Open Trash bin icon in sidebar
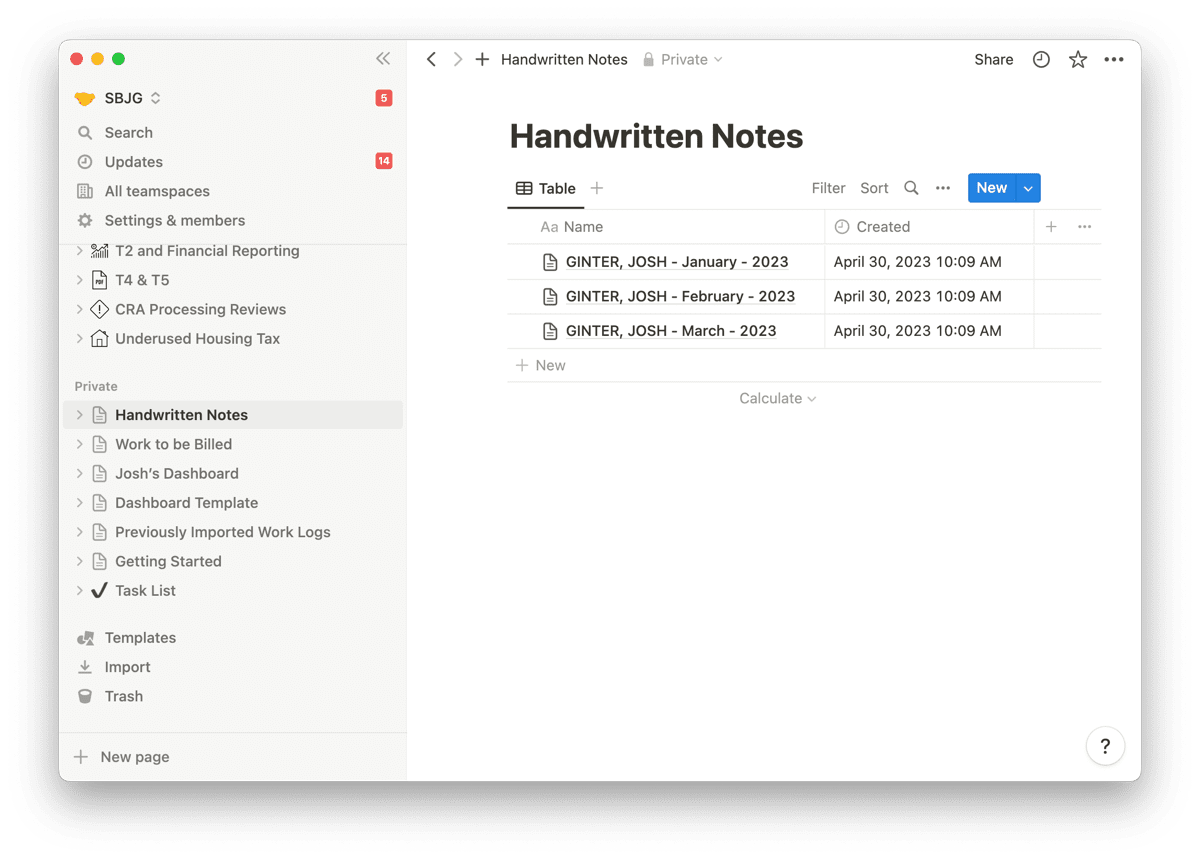1200x859 pixels. [x=85, y=696]
